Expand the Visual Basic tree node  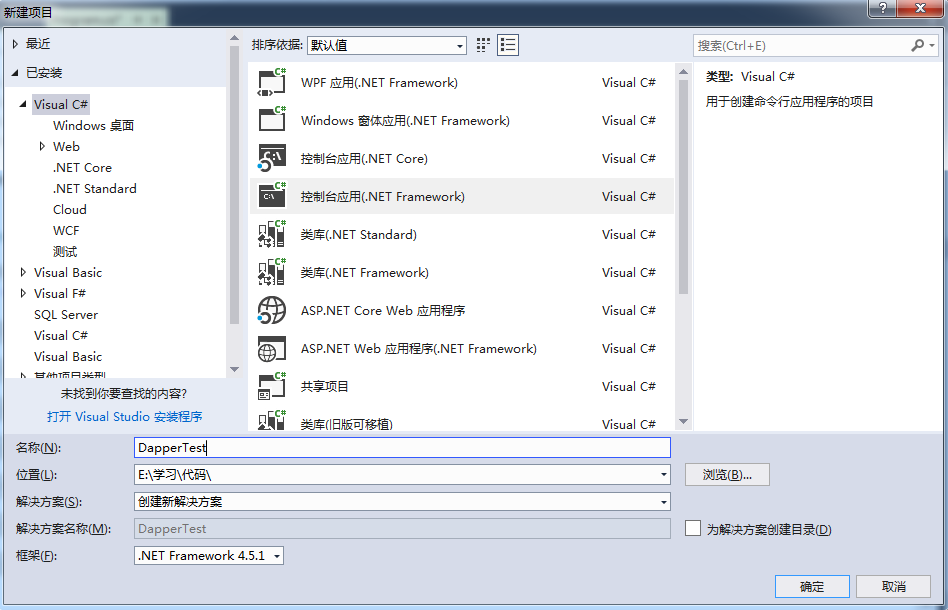pos(23,273)
